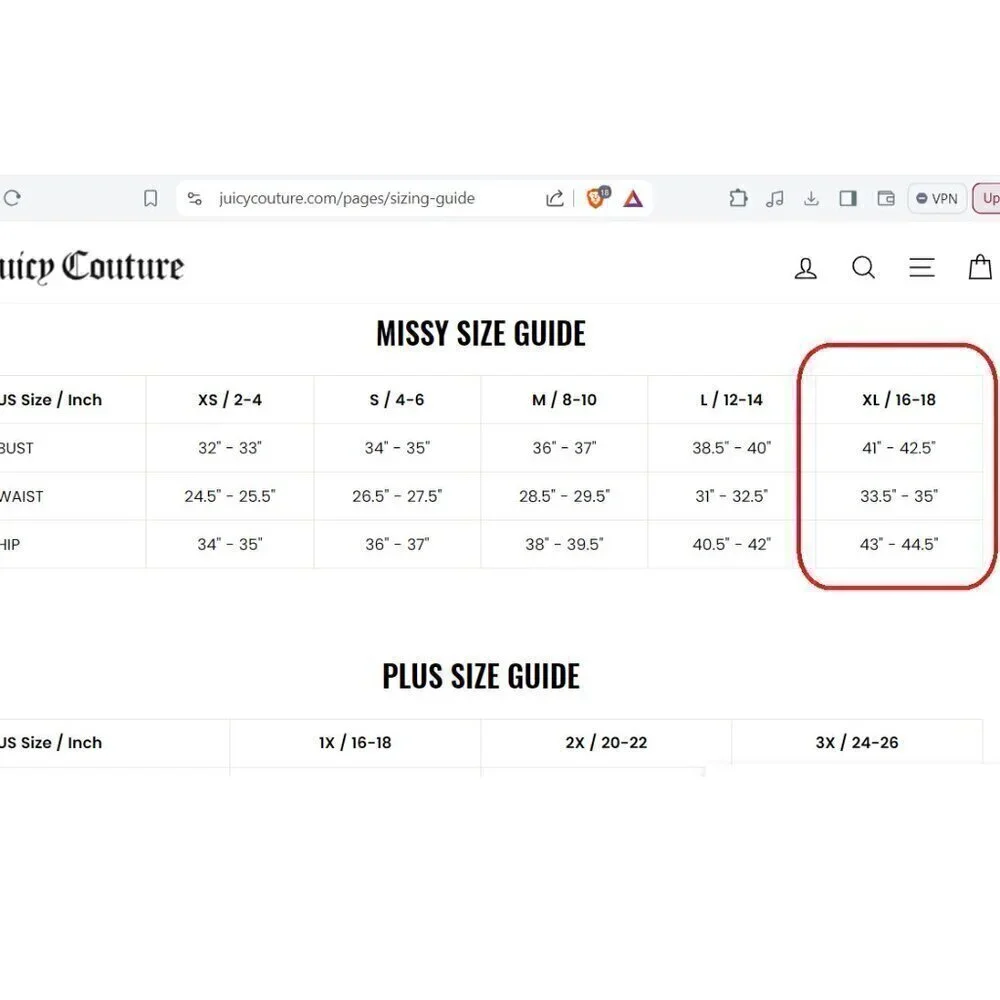
Task: Toggle the VPN button
Action: (x=937, y=198)
